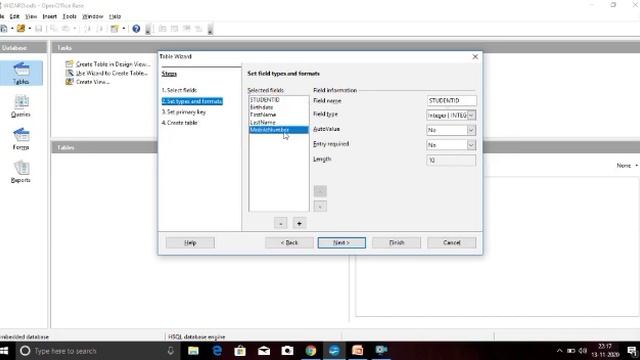Go to step 3 Set primary key
640x360 pixels.
184,112
